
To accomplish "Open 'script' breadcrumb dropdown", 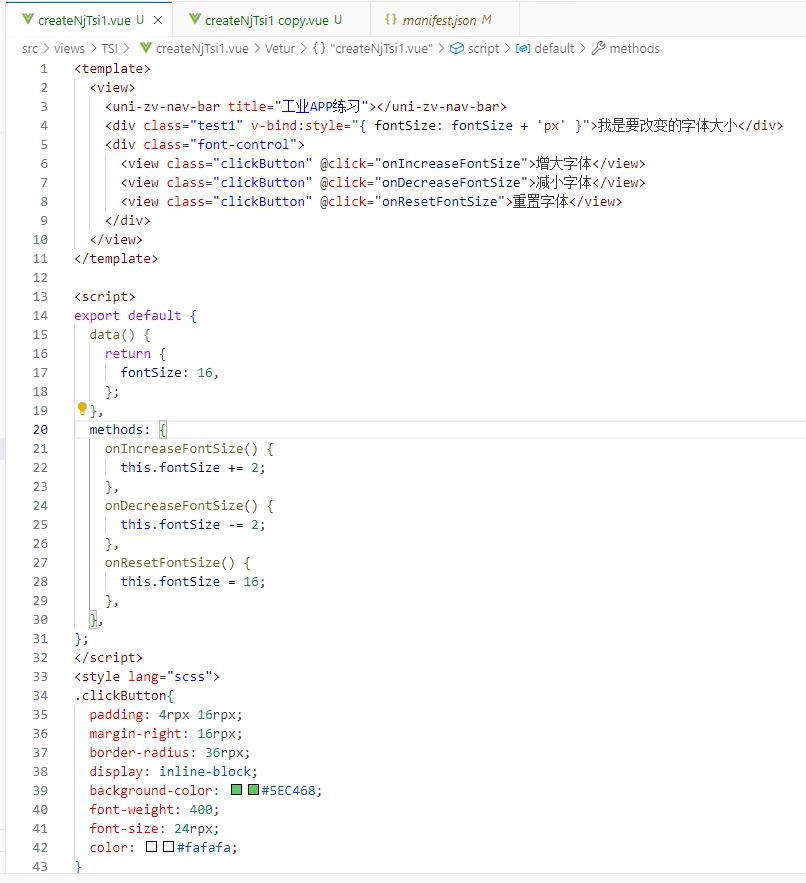I will coord(483,48).
